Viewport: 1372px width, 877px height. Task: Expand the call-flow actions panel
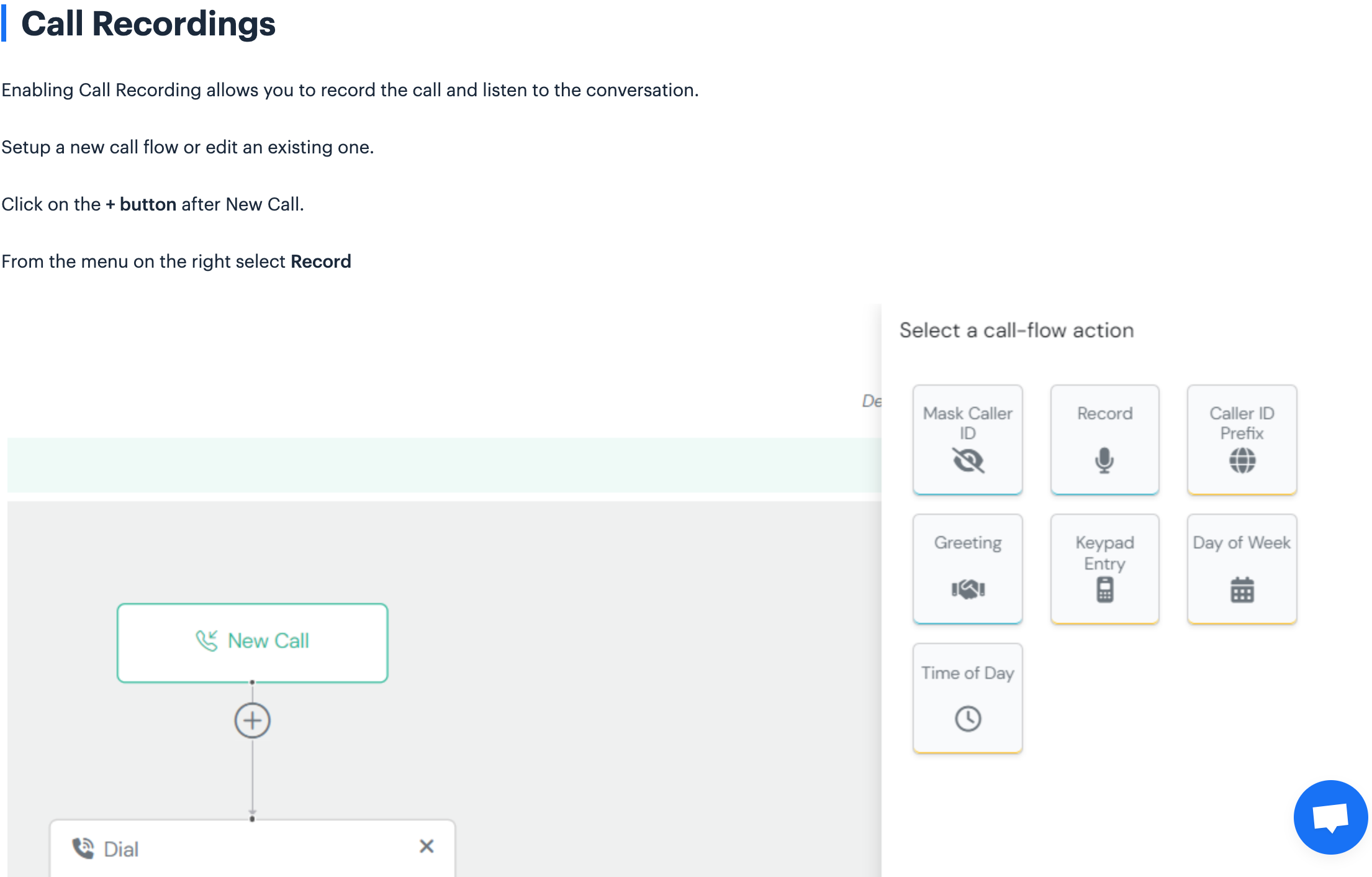click(x=253, y=719)
